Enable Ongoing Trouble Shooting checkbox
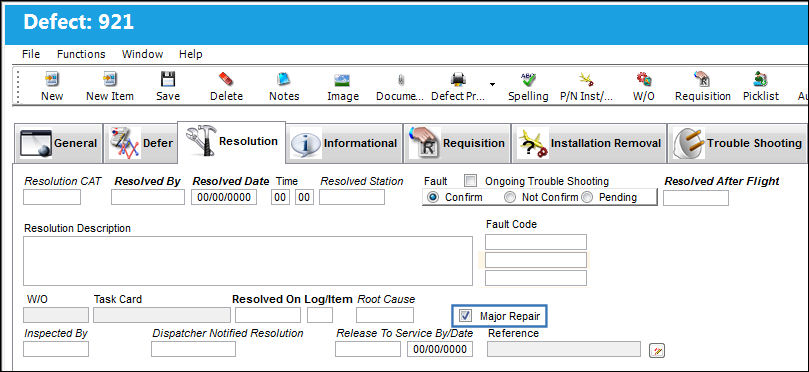809x372 pixels. point(470,181)
